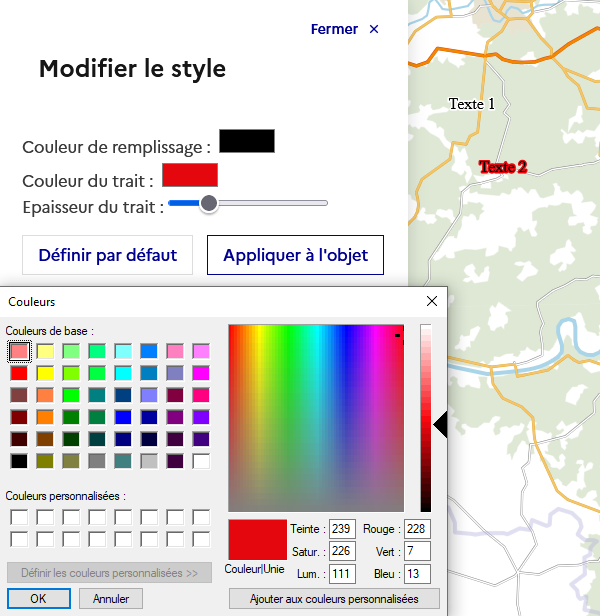Select the light gray basic color
Image resolution: width=600 pixels, height=616 pixels.
(x=149, y=461)
